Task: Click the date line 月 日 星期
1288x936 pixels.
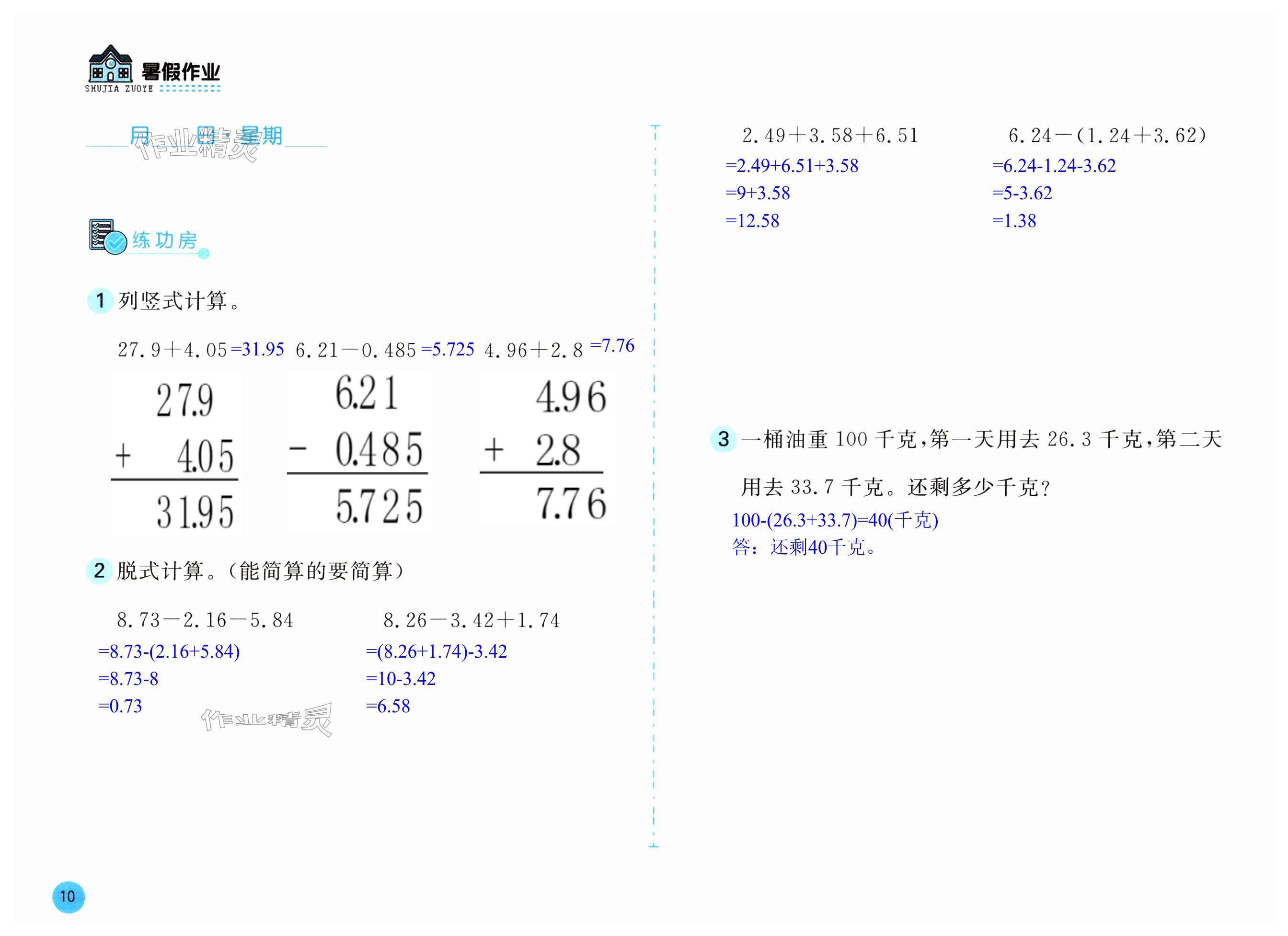Action: tap(206, 136)
